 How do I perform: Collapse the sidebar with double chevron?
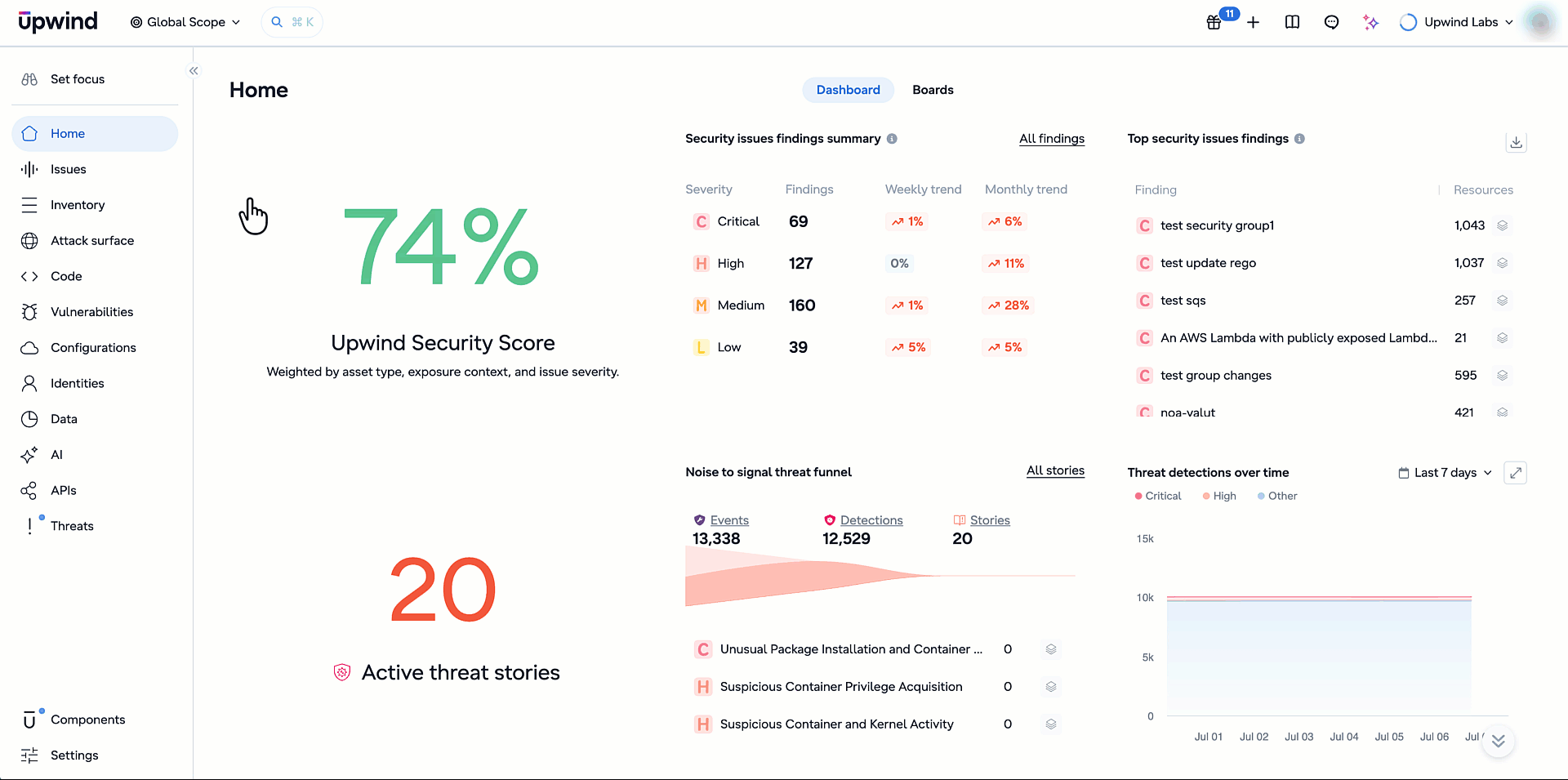point(194,71)
